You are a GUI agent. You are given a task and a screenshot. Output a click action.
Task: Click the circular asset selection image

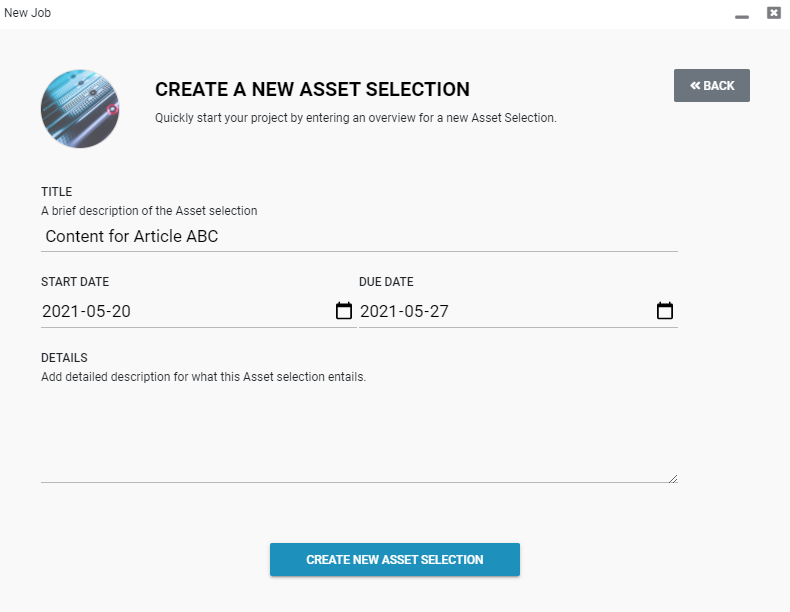coord(80,109)
